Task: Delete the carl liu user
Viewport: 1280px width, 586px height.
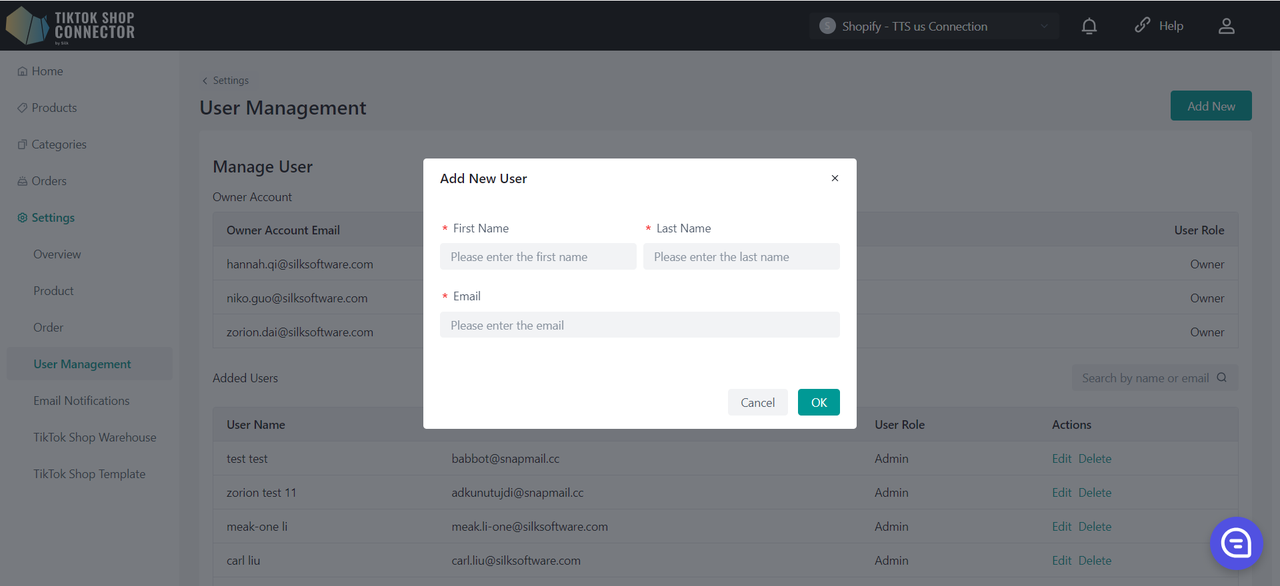Action: pyautogui.click(x=1095, y=561)
